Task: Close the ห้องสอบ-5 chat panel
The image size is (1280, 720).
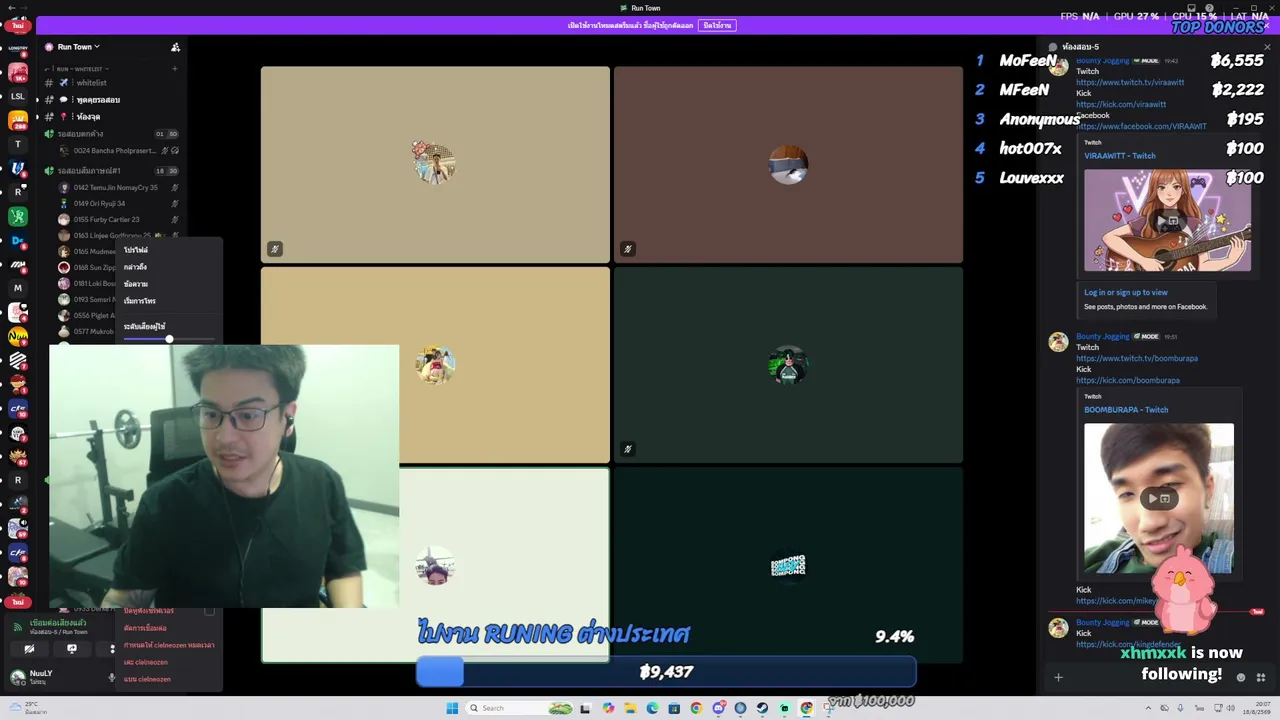Action: (1267, 47)
